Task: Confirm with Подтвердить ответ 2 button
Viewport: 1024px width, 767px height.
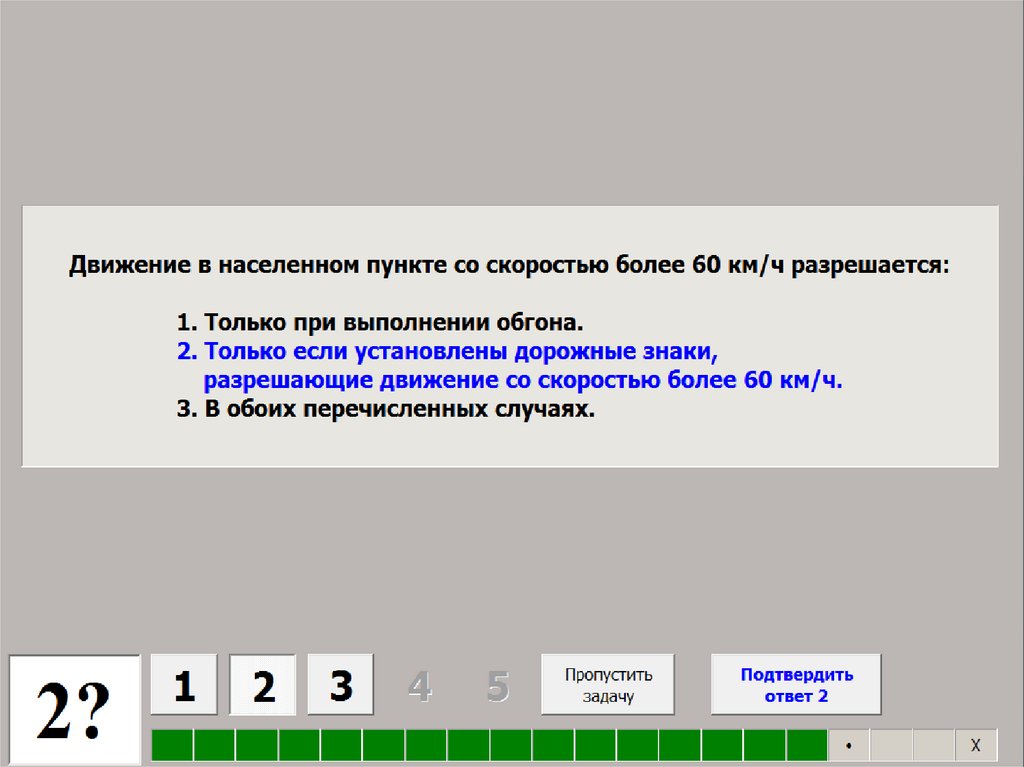Action: coord(796,685)
